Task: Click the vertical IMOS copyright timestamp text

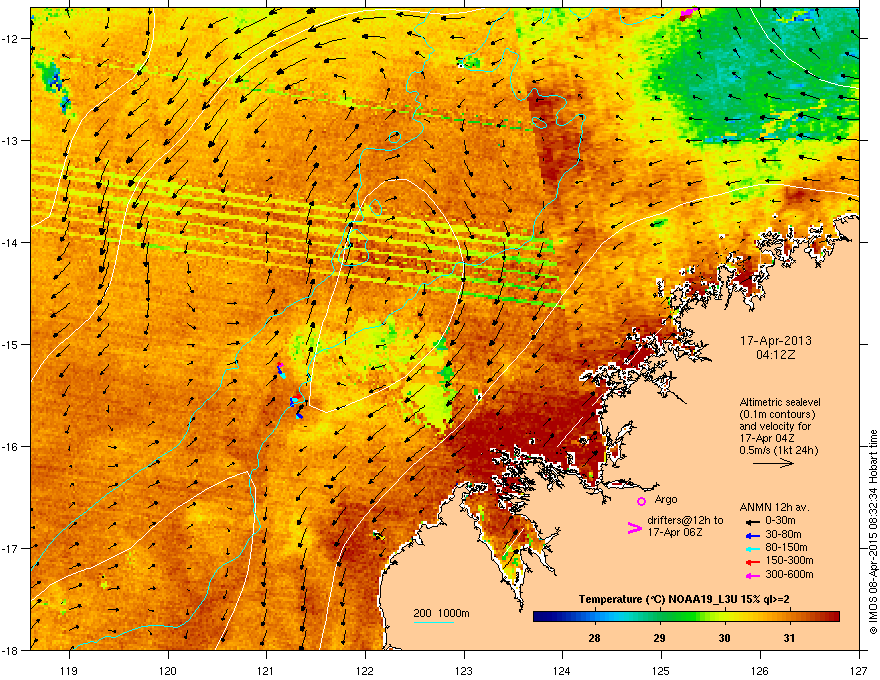Action: click(873, 532)
